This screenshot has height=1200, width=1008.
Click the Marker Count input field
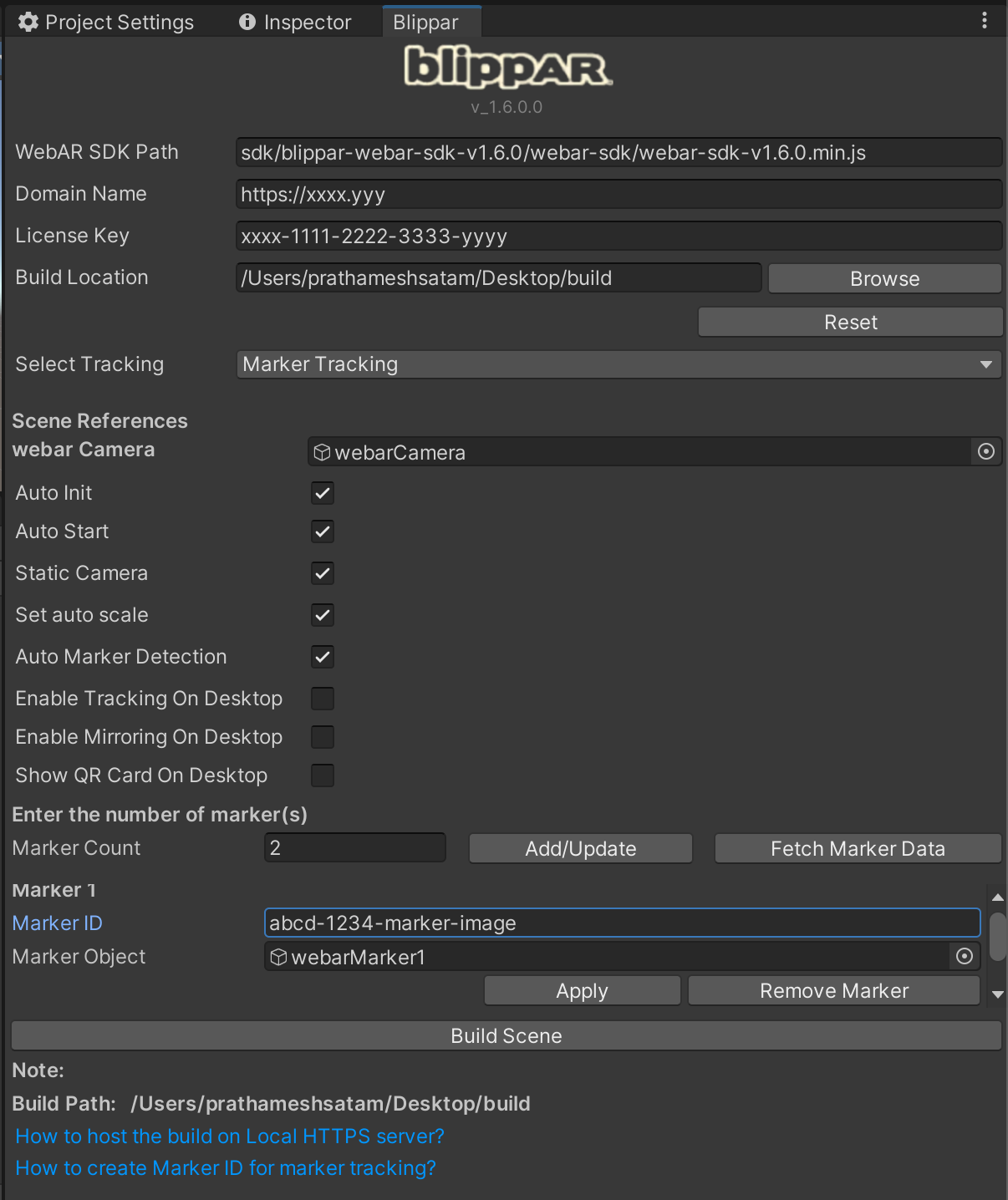click(355, 848)
